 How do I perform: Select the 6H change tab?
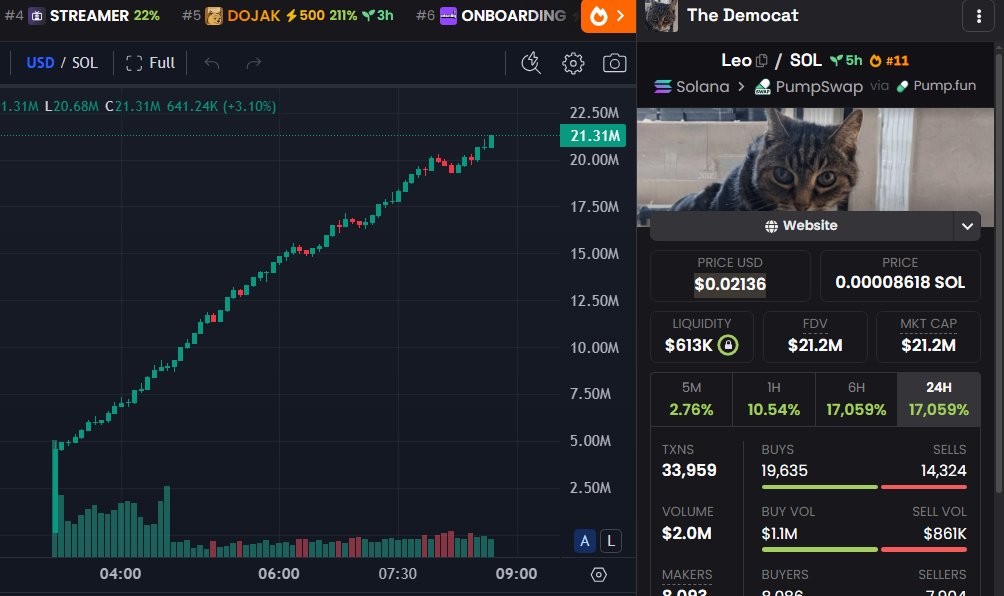click(856, 399)
